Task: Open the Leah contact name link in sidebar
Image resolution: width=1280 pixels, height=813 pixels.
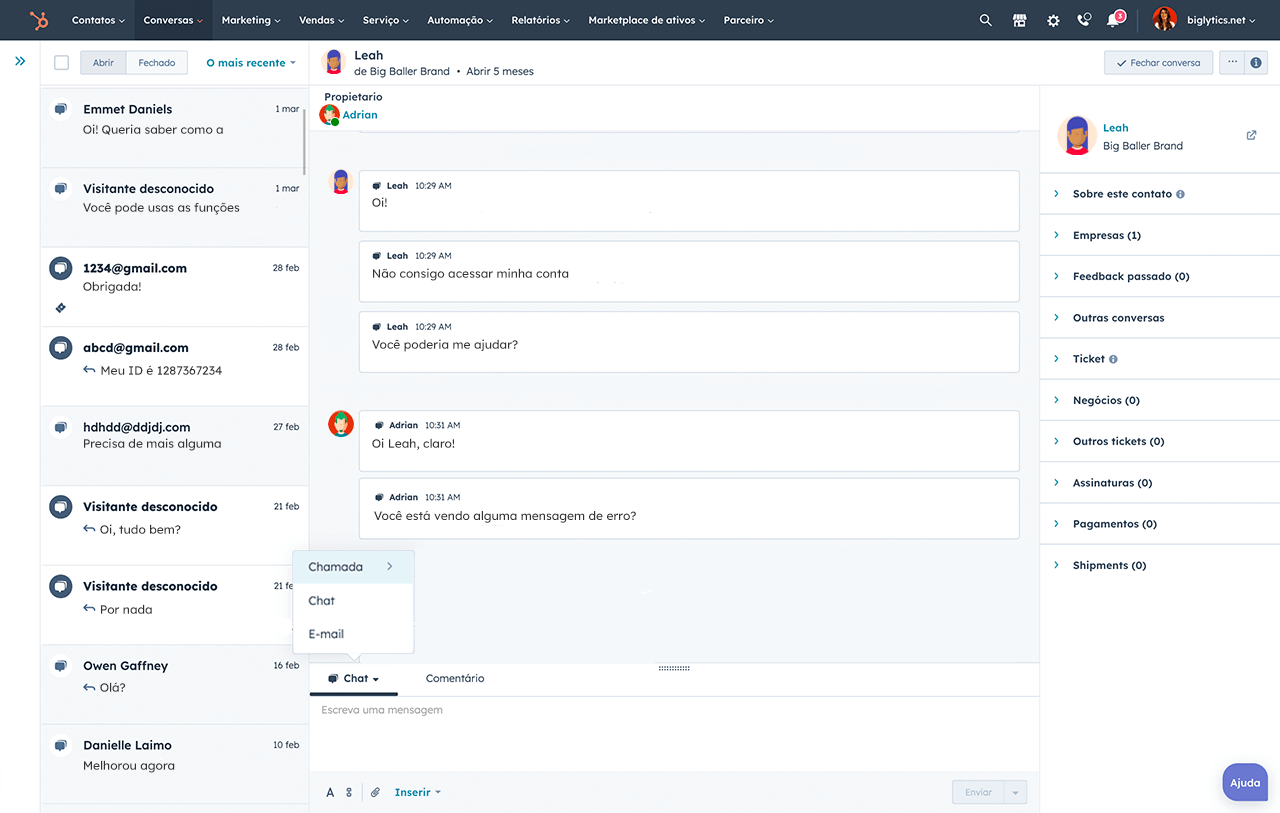Action: pyautogui.click(x=1116, y=128)
